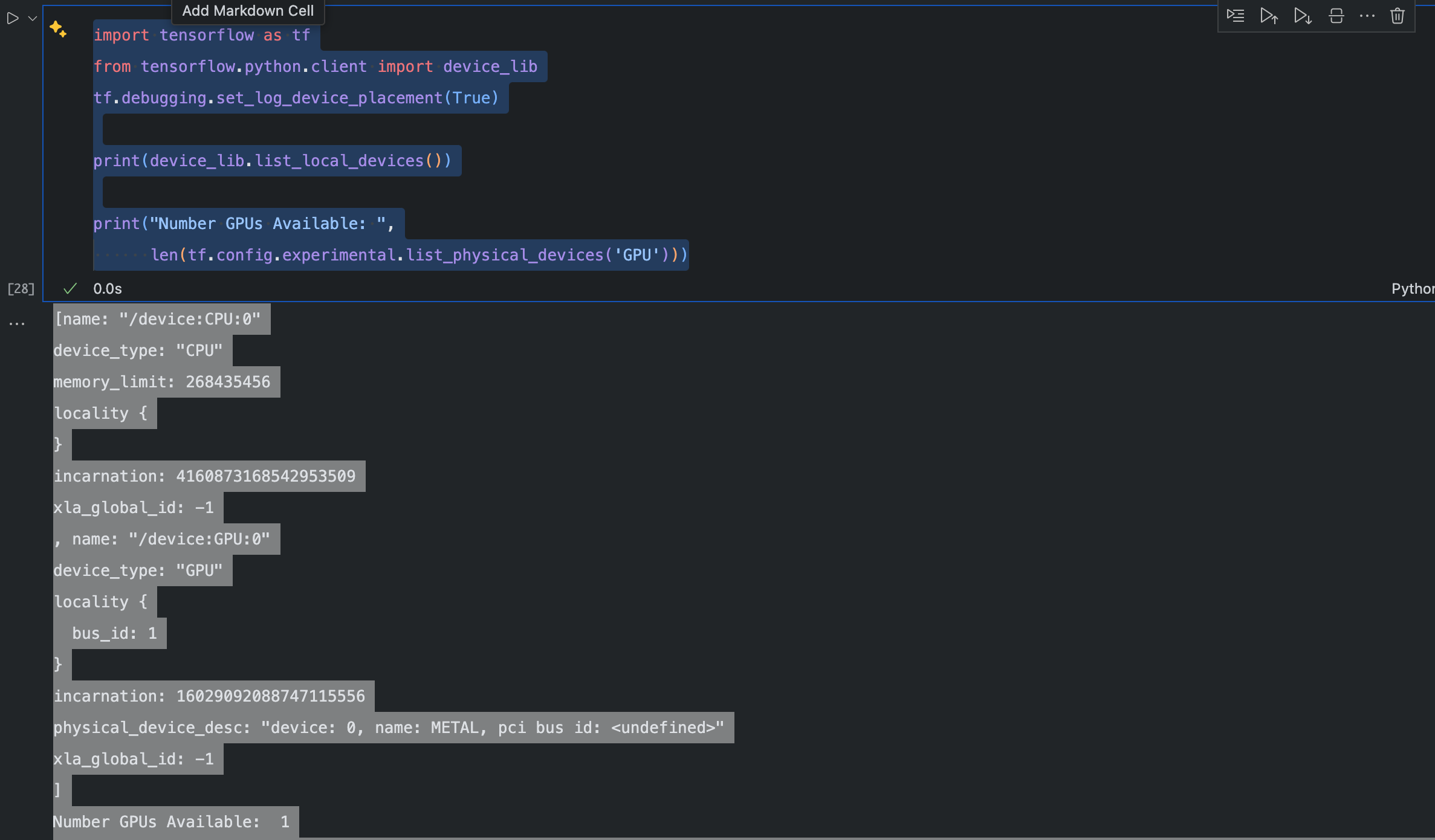
Task: Click the Add Markdown Cell button
Action: 248,11
